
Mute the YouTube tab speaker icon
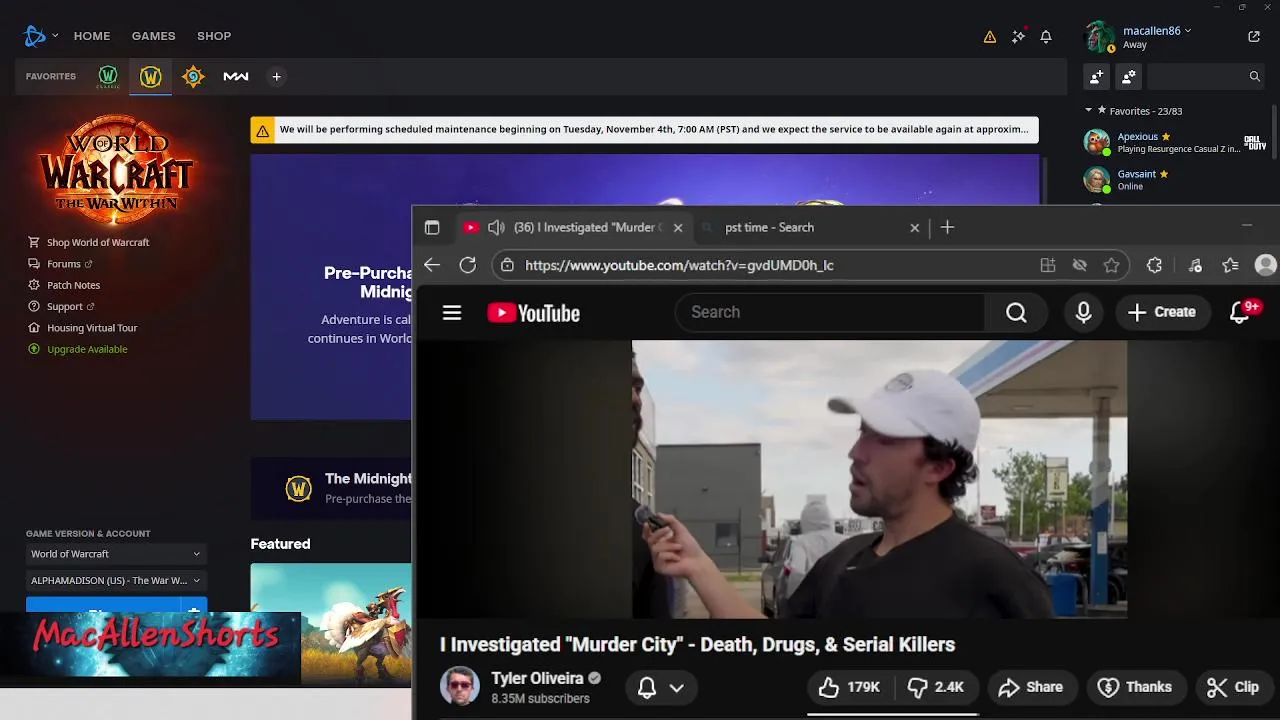(496, 227)
